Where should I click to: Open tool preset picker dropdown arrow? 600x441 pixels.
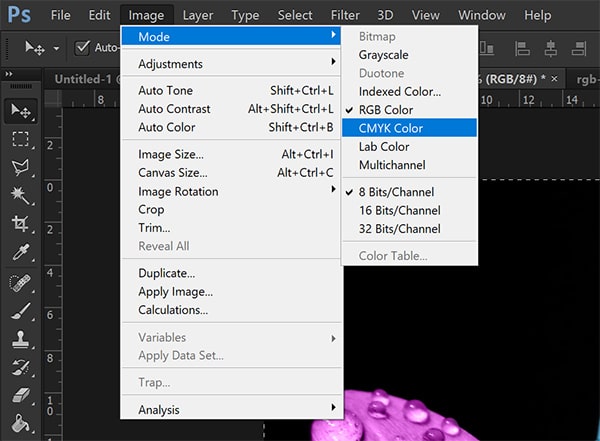click(56, 49)
